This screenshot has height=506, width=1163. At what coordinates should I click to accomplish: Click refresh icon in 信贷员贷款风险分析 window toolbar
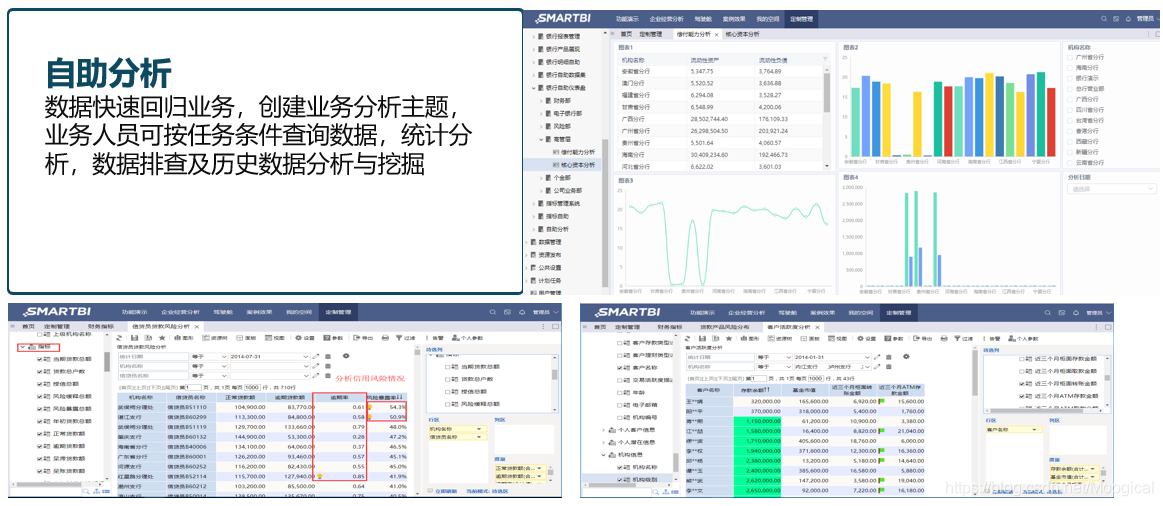pos(119,338)
